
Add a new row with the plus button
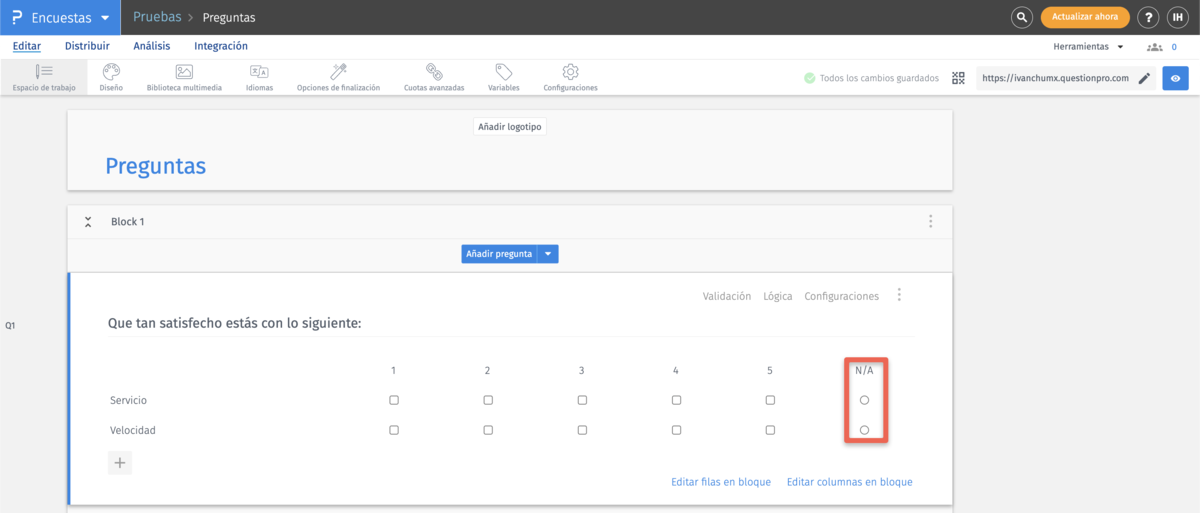tap(120, 463)
